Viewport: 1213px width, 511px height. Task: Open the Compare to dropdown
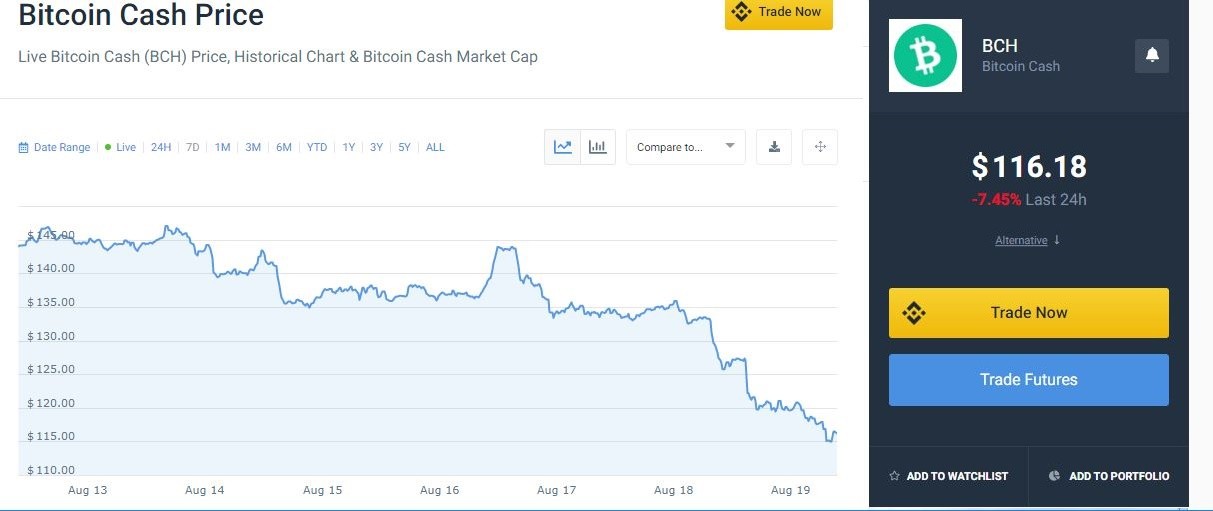pos(686,147)
